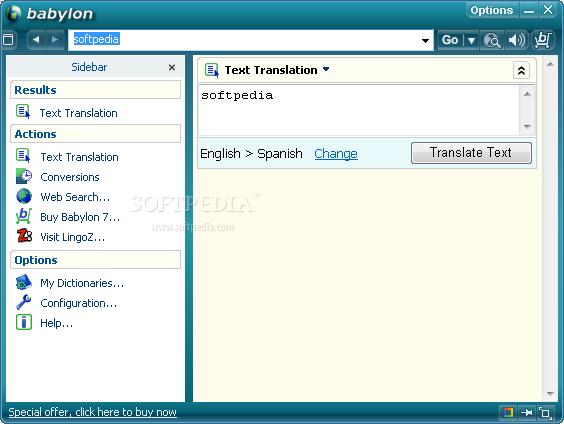Image resolution: width=564 pixels, height=424 pixels.
Task: Click the pin window icon in status bar
Action: [x=527, y=412]
